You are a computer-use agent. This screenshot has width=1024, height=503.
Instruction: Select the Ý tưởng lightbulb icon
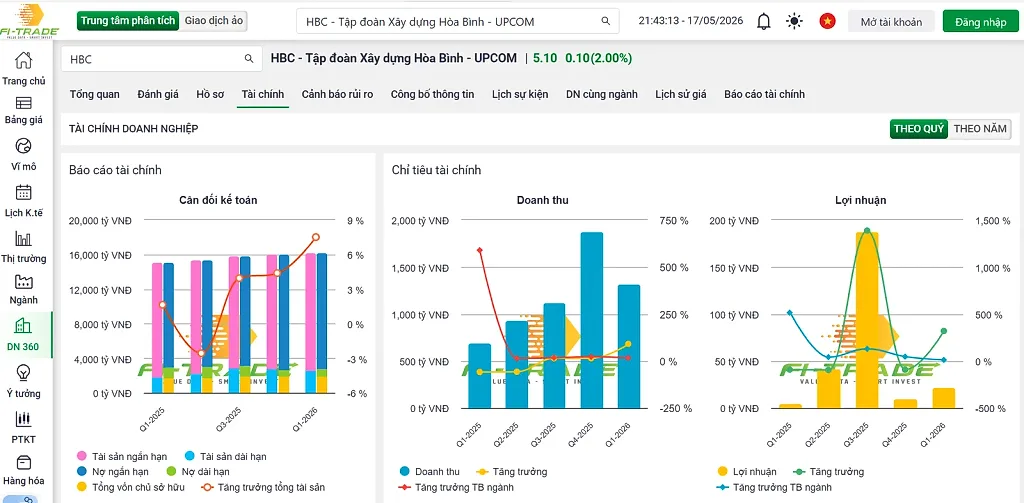point(24,373)
